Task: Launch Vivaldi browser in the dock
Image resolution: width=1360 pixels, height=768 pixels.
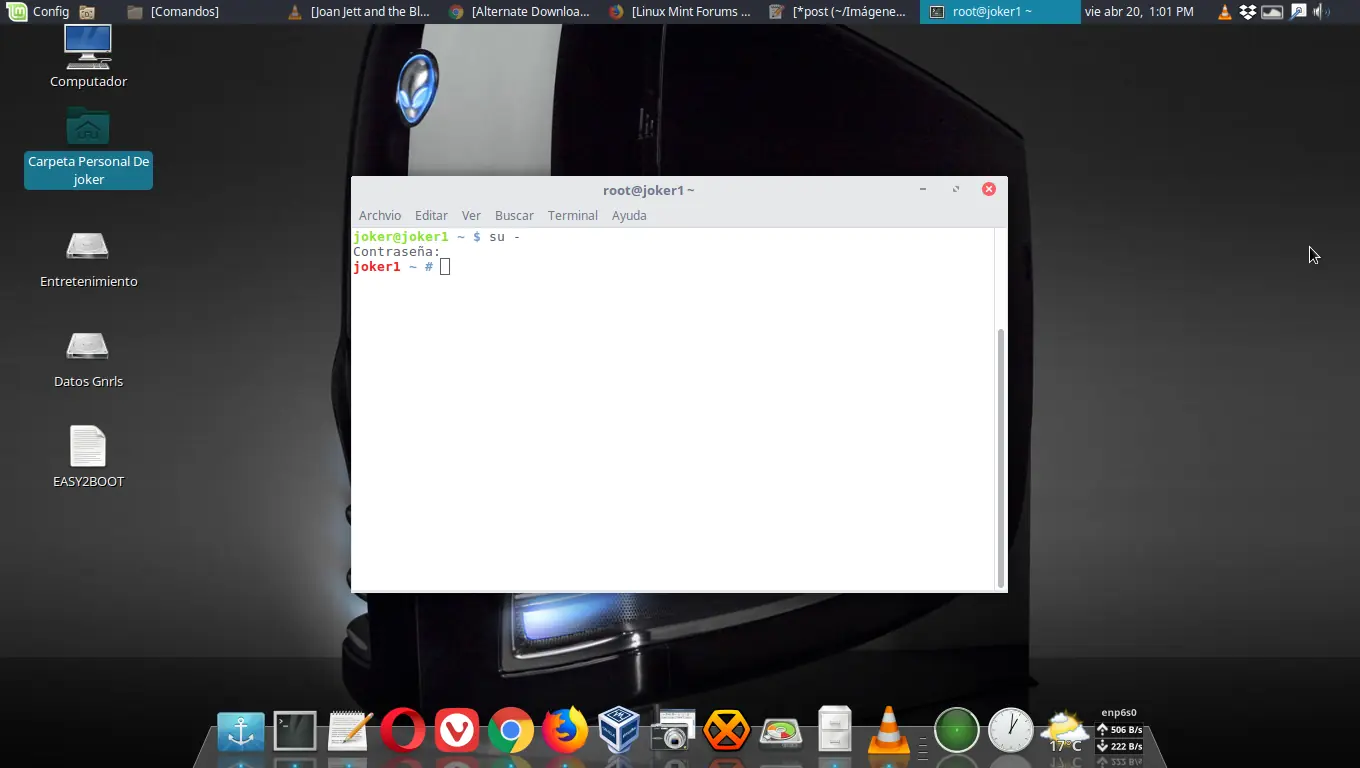Action: pos(457,731)
